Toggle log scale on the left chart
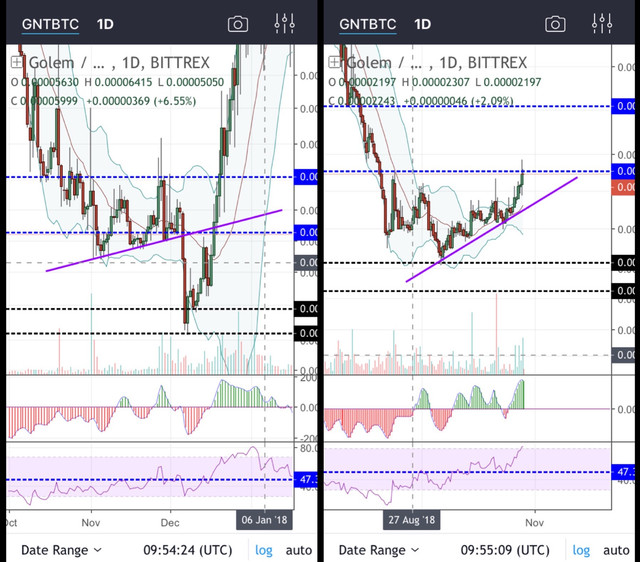Viewport: 640px width, 562px height. point(264,550)
